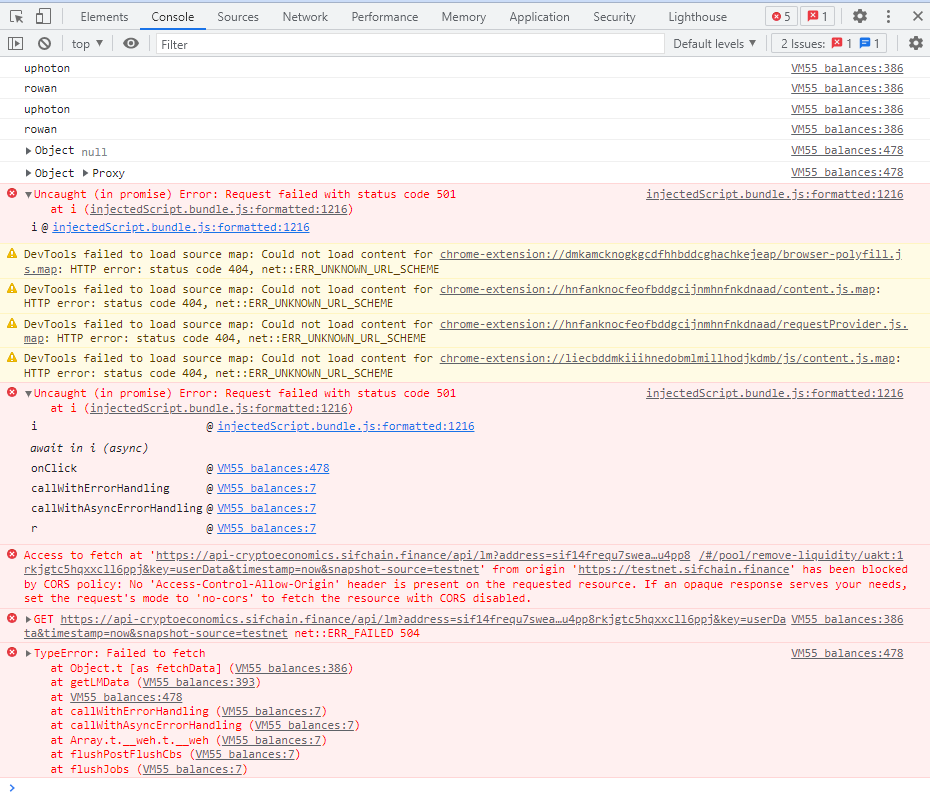Screen dimensions: 930x803
Task: Open the Sources tab
Action: (x=238, y=17)
